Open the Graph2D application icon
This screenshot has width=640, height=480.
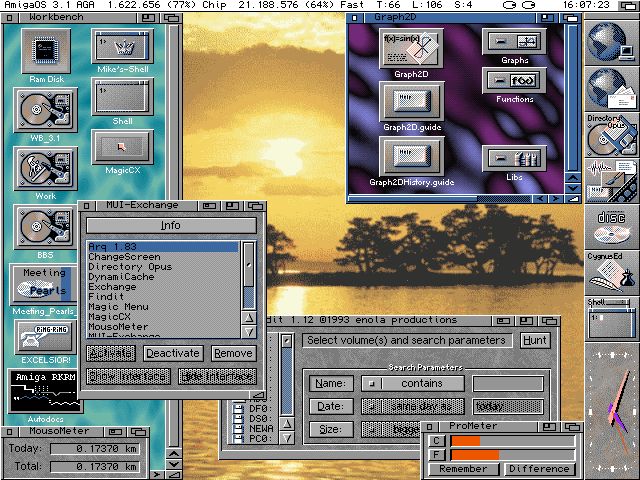pyautogui.click(x=410, y=48)
